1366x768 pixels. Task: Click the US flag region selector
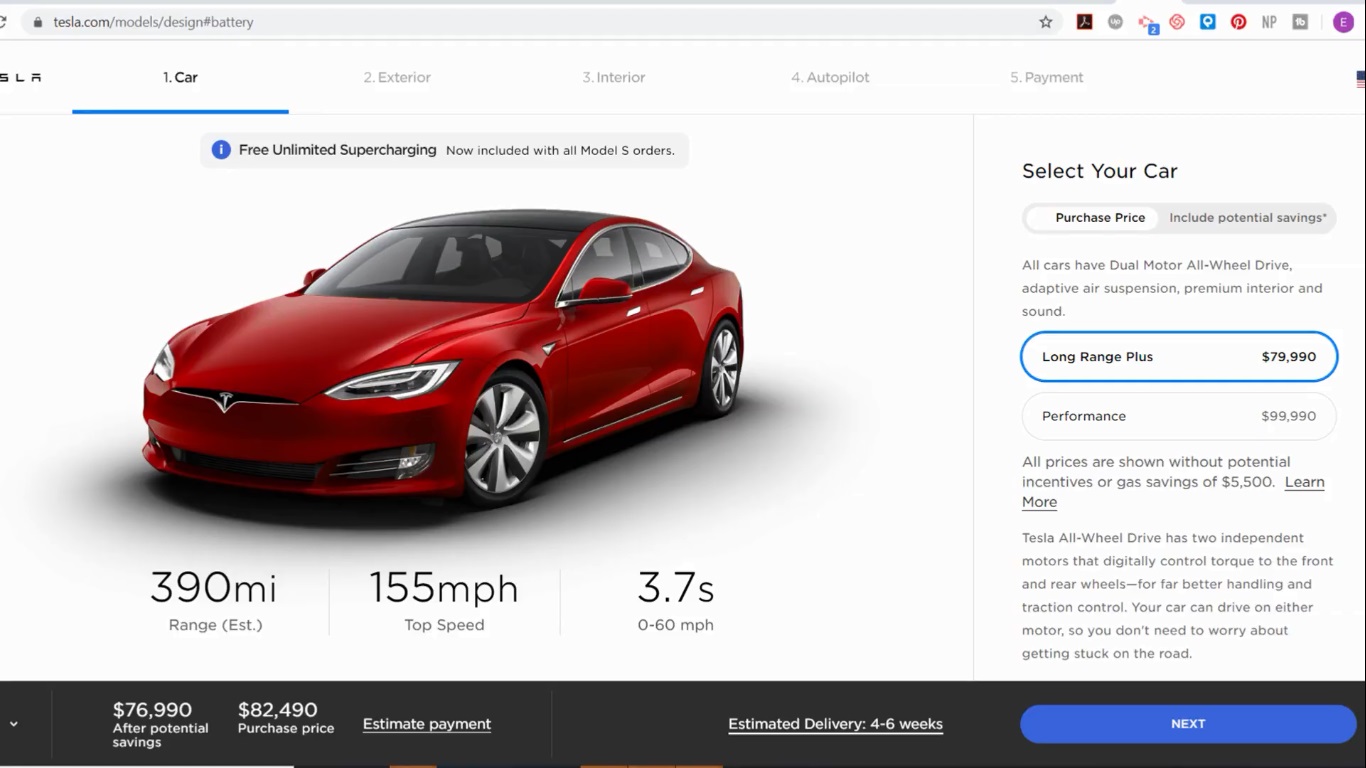(1360, 79)
